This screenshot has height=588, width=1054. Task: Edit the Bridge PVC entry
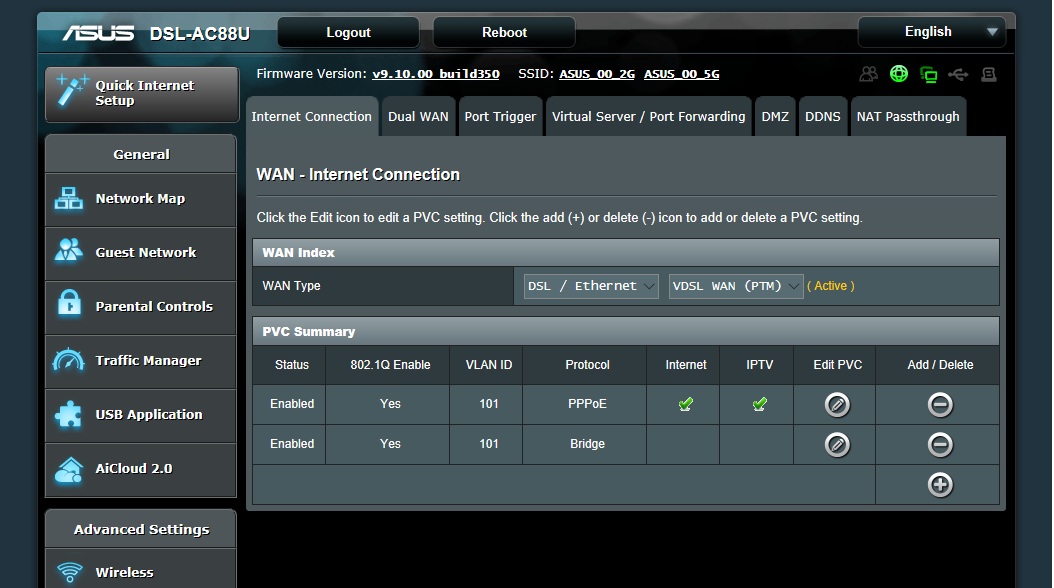837,445
